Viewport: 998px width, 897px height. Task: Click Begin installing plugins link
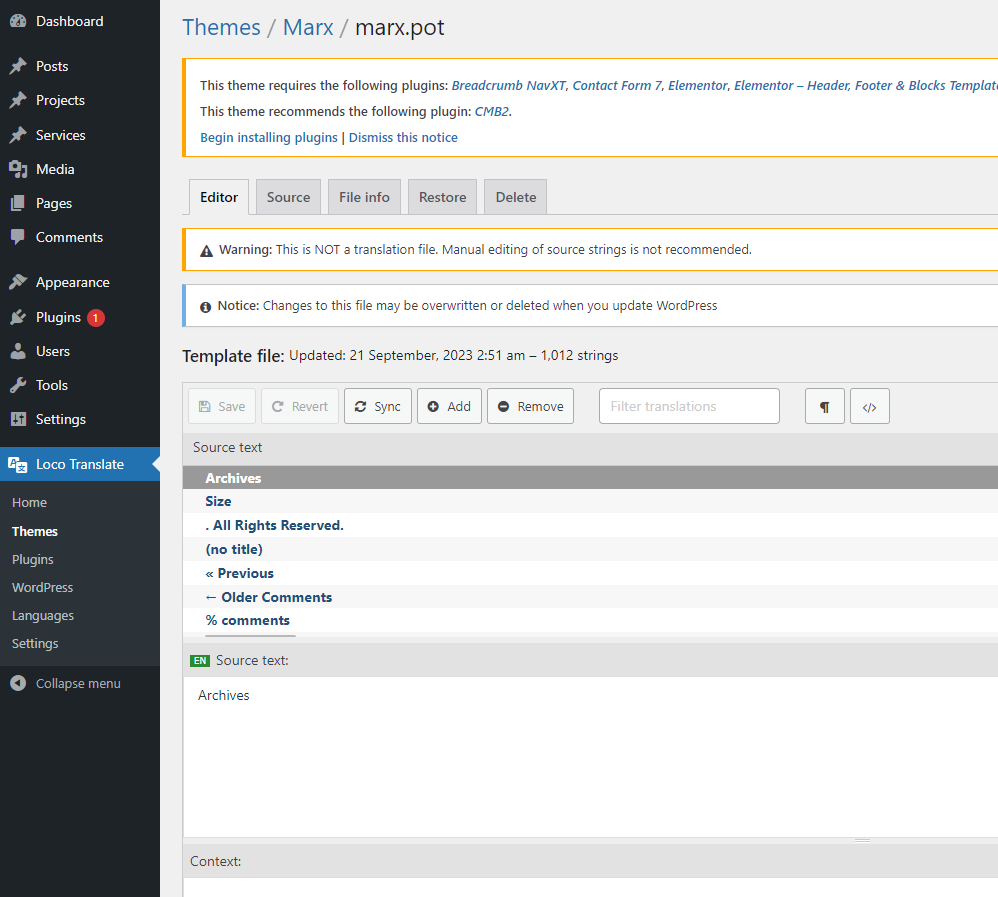coord(269,137)
